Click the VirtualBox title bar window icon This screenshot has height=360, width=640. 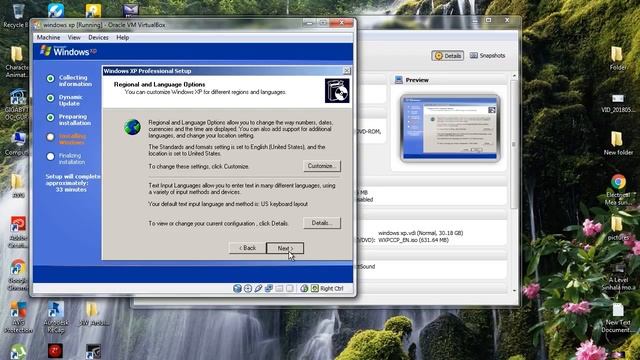(x=37, y=25)
